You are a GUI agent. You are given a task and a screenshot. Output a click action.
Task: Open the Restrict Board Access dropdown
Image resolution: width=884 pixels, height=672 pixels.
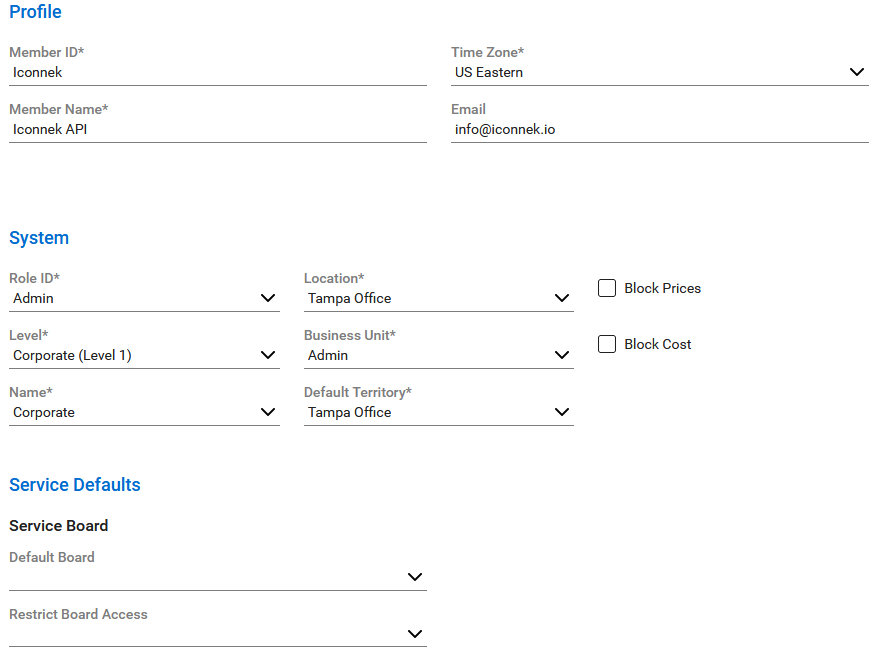[x=217, y=634]
